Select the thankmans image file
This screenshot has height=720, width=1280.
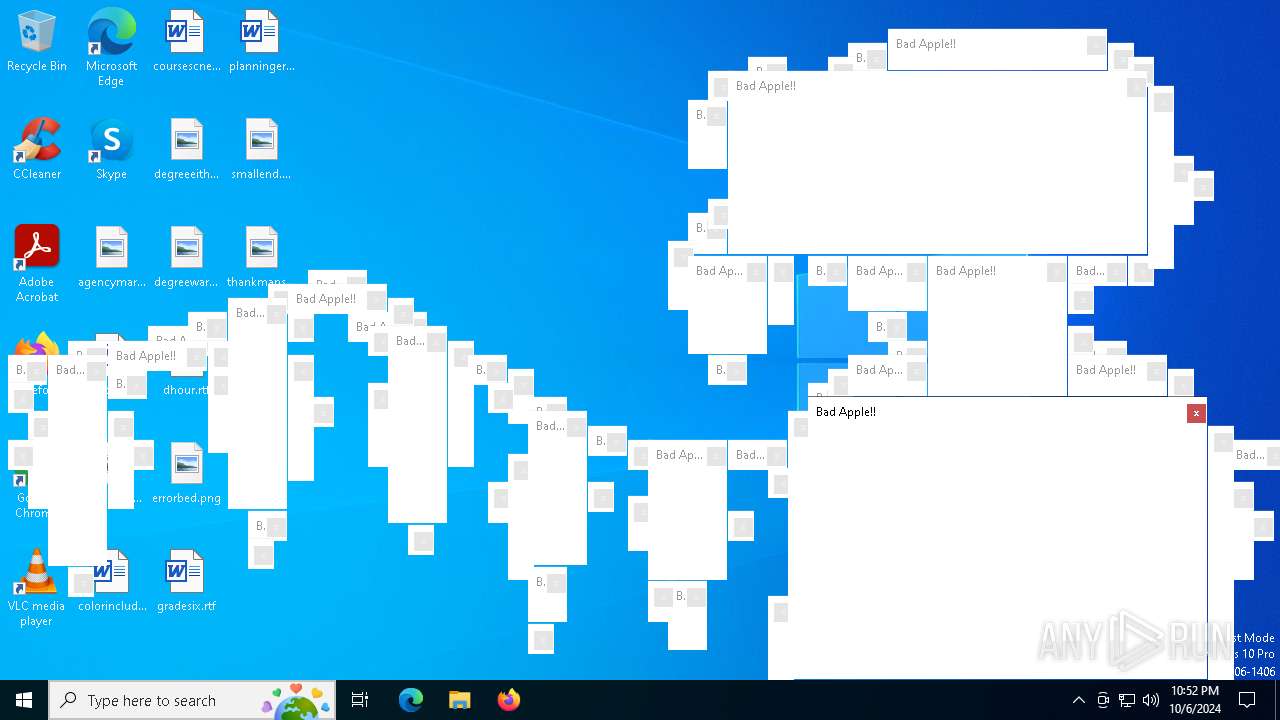coord(261,256)
